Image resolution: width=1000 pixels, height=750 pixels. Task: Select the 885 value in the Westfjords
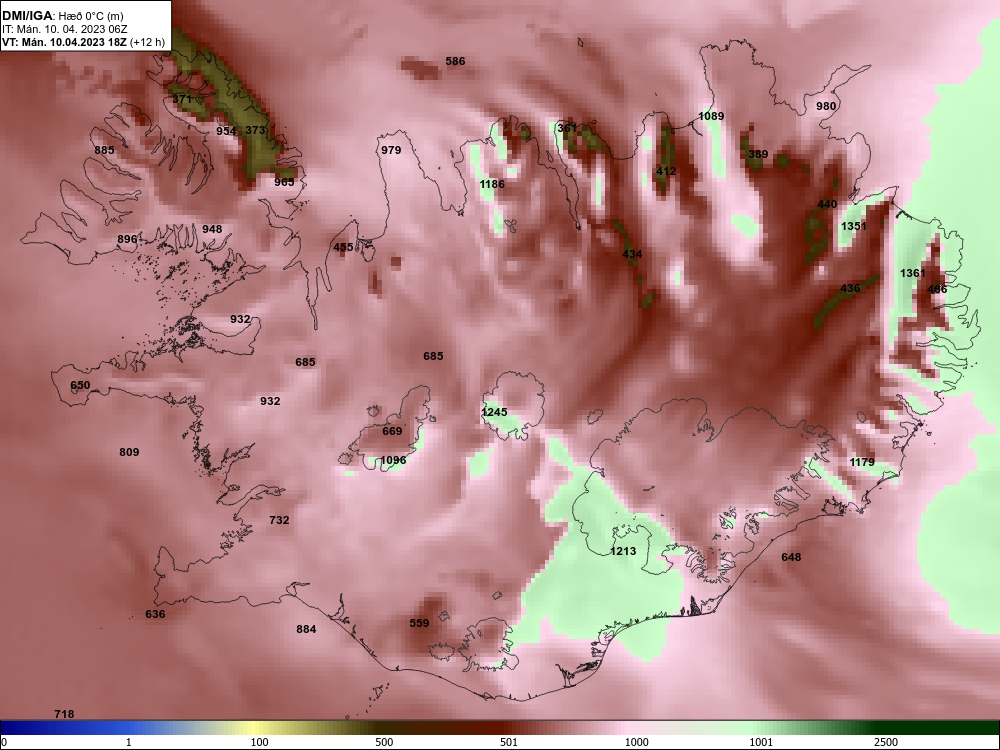(x=104, y=150)
